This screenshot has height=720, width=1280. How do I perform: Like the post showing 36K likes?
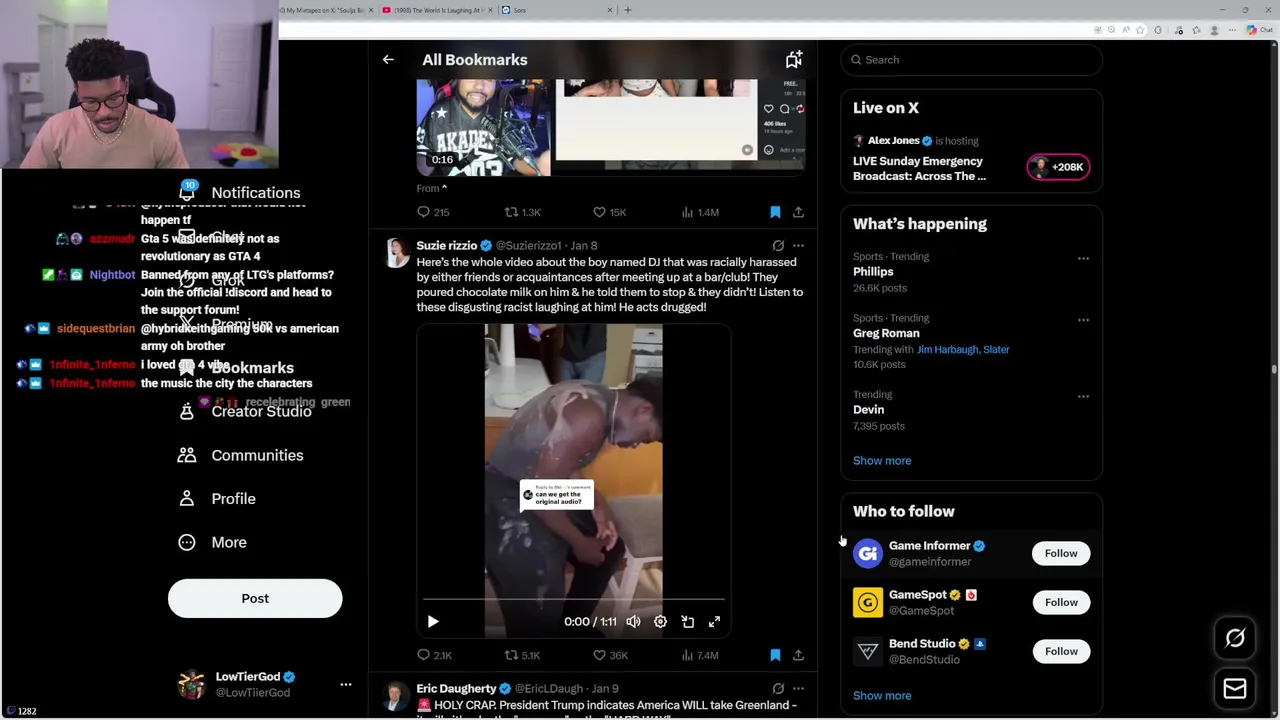(x=609, y=655)
